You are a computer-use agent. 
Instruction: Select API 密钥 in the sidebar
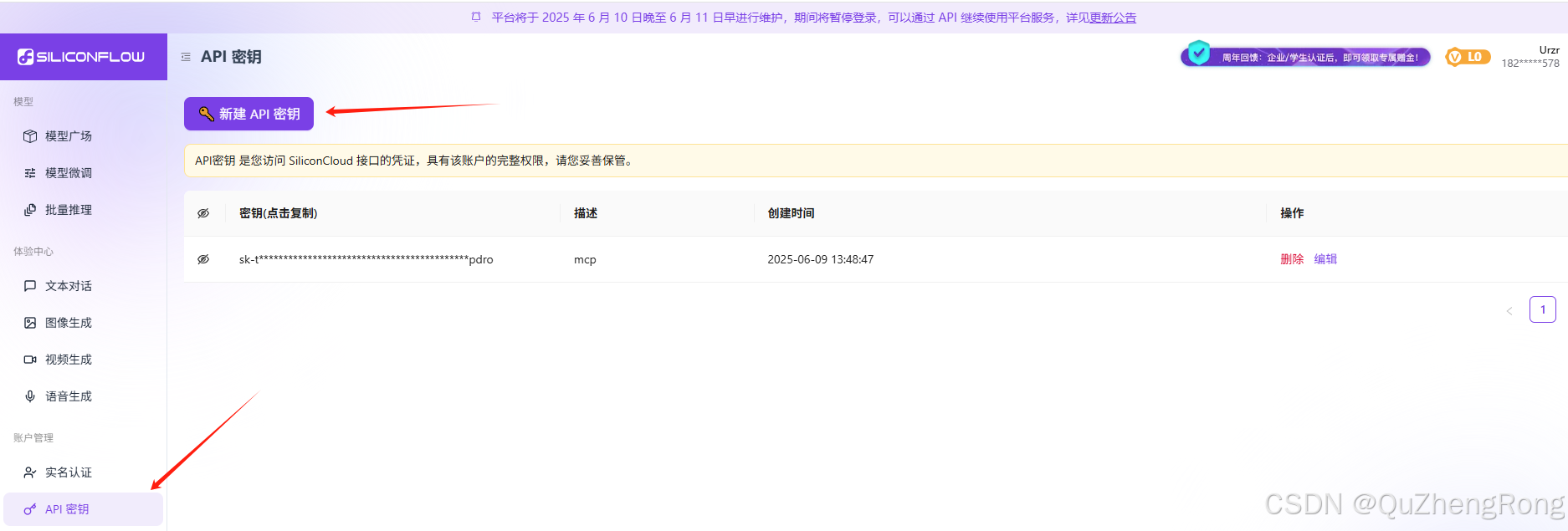(84, 509)
